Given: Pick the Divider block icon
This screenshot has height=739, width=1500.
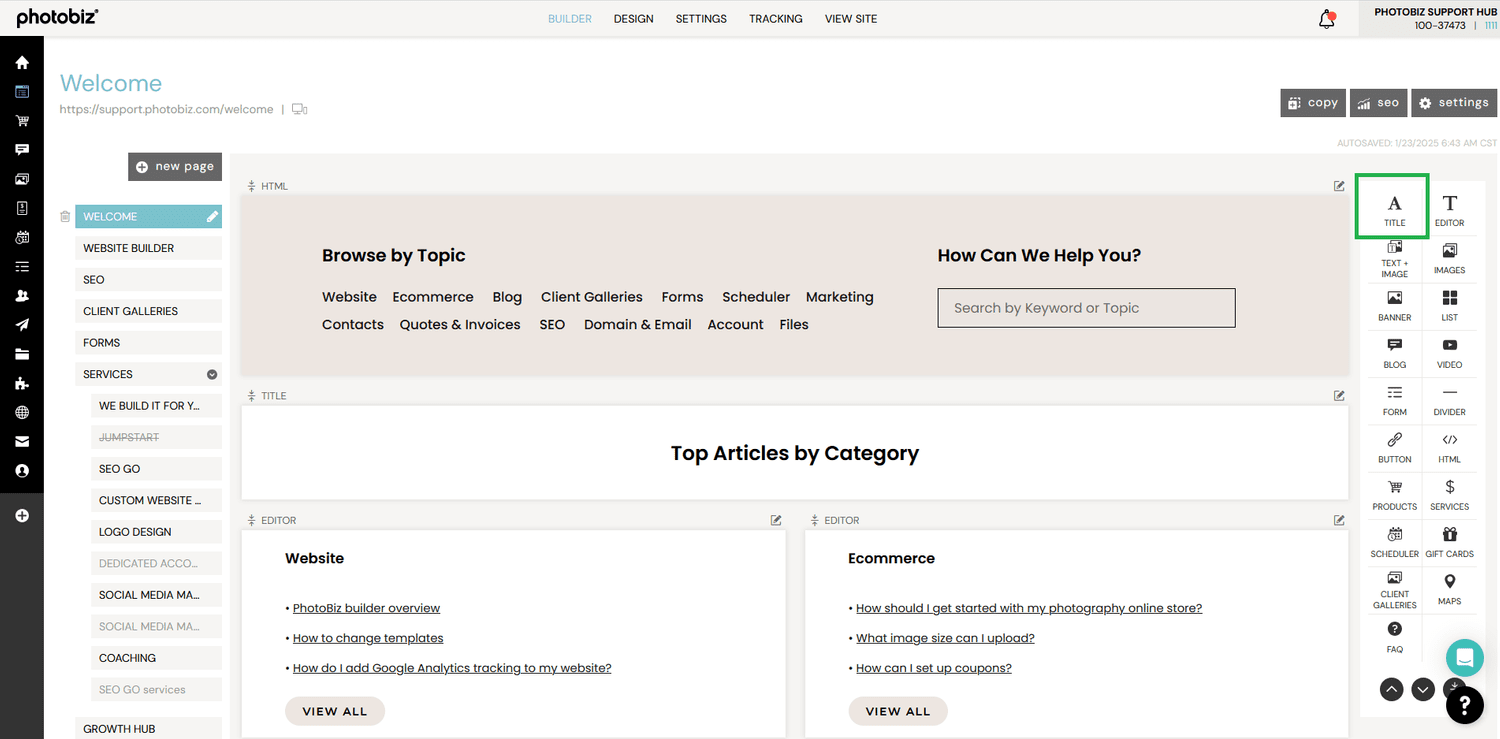Looking at the screenshot, I should click(x=1449, y=398).
